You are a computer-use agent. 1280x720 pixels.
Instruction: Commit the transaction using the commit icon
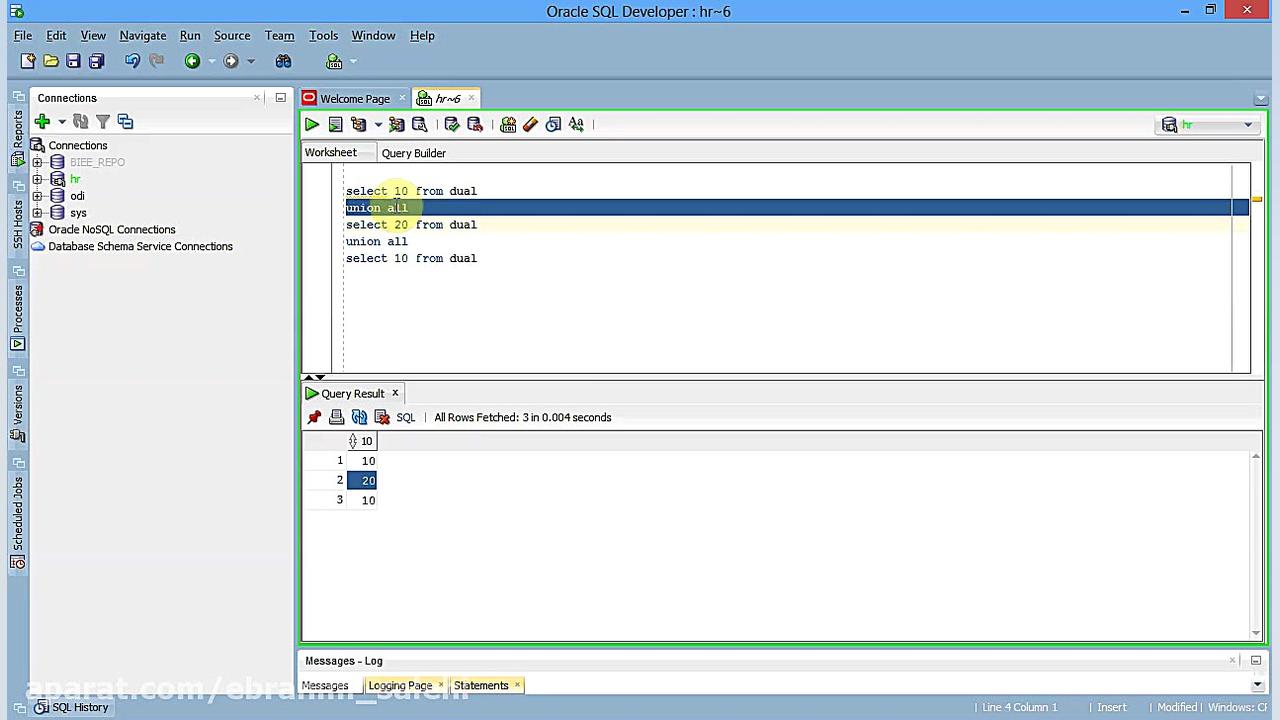click(x=452, y=124)
